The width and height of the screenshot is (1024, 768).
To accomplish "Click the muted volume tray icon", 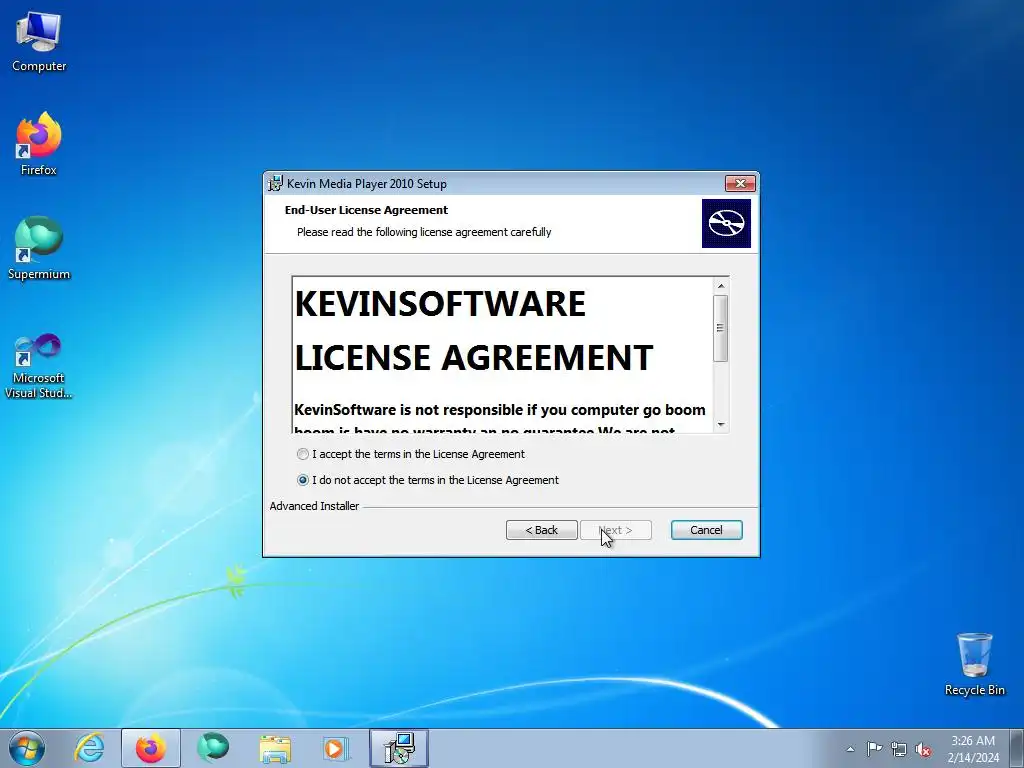I will pyautogui.click(x=923, y=749).
